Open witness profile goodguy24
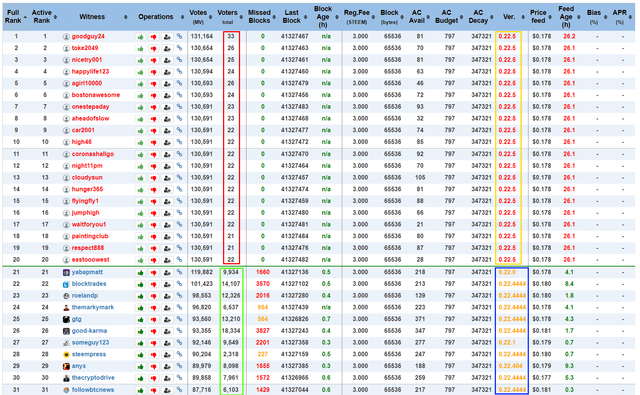The image size is (640, 395). click(x=88, y=37)
